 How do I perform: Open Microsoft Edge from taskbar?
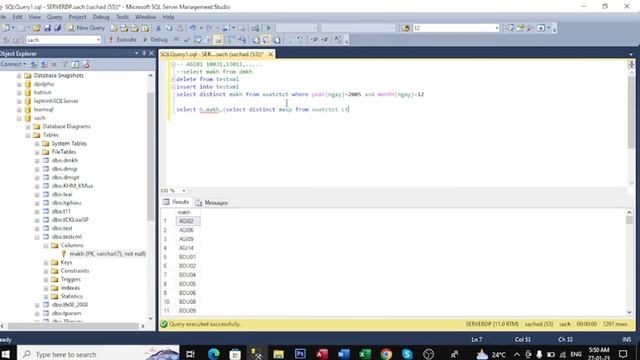(x=213, y=354)
